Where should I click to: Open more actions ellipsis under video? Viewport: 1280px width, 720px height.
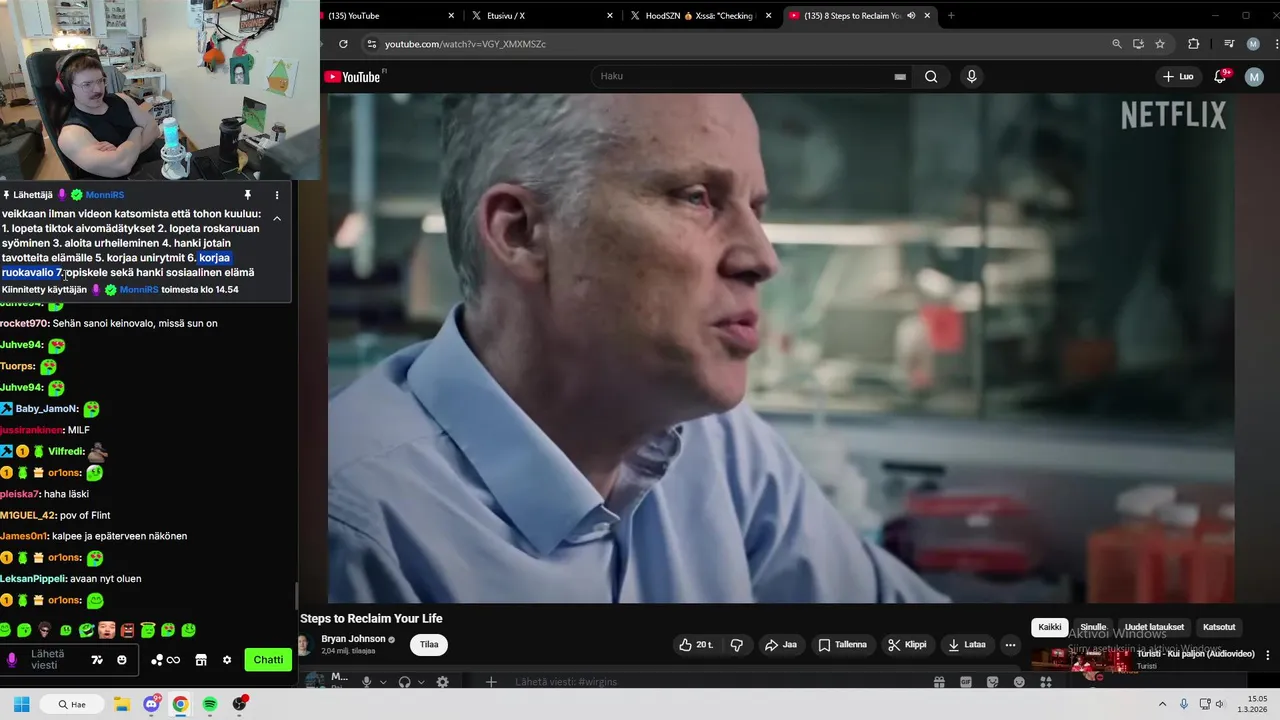(x=1010, y=645)
